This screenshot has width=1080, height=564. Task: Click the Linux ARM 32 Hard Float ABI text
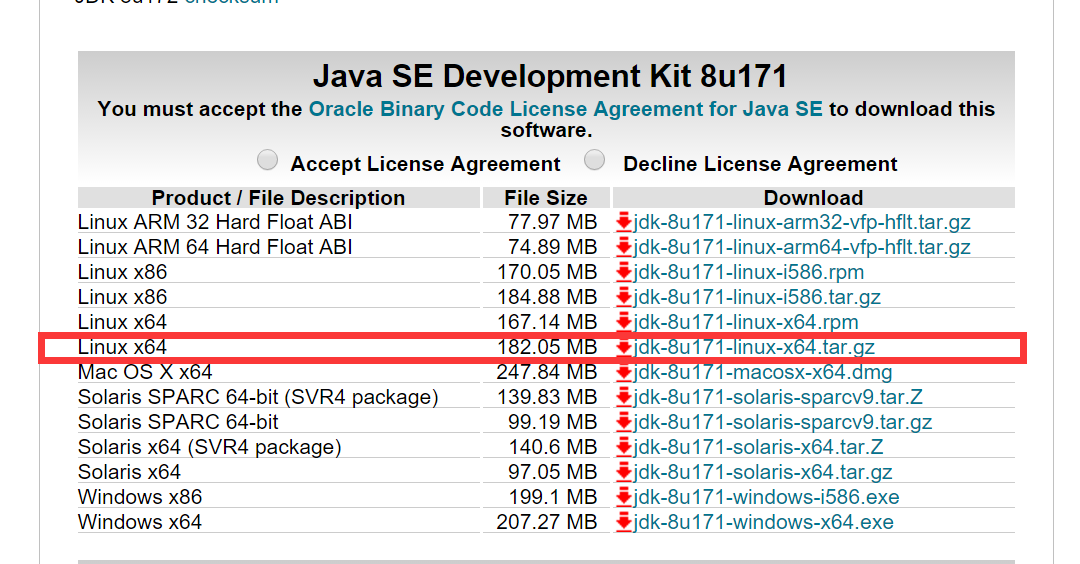pos(215,222)
